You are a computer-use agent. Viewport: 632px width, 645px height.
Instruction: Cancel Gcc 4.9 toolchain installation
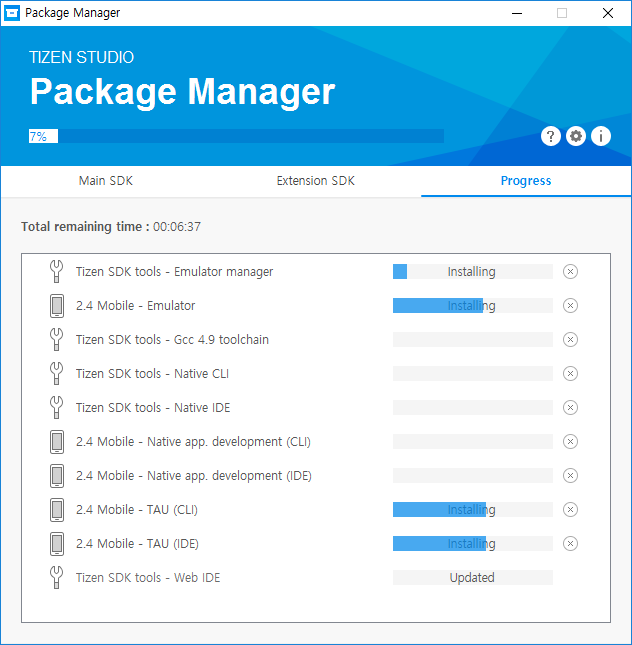[570, 340]
